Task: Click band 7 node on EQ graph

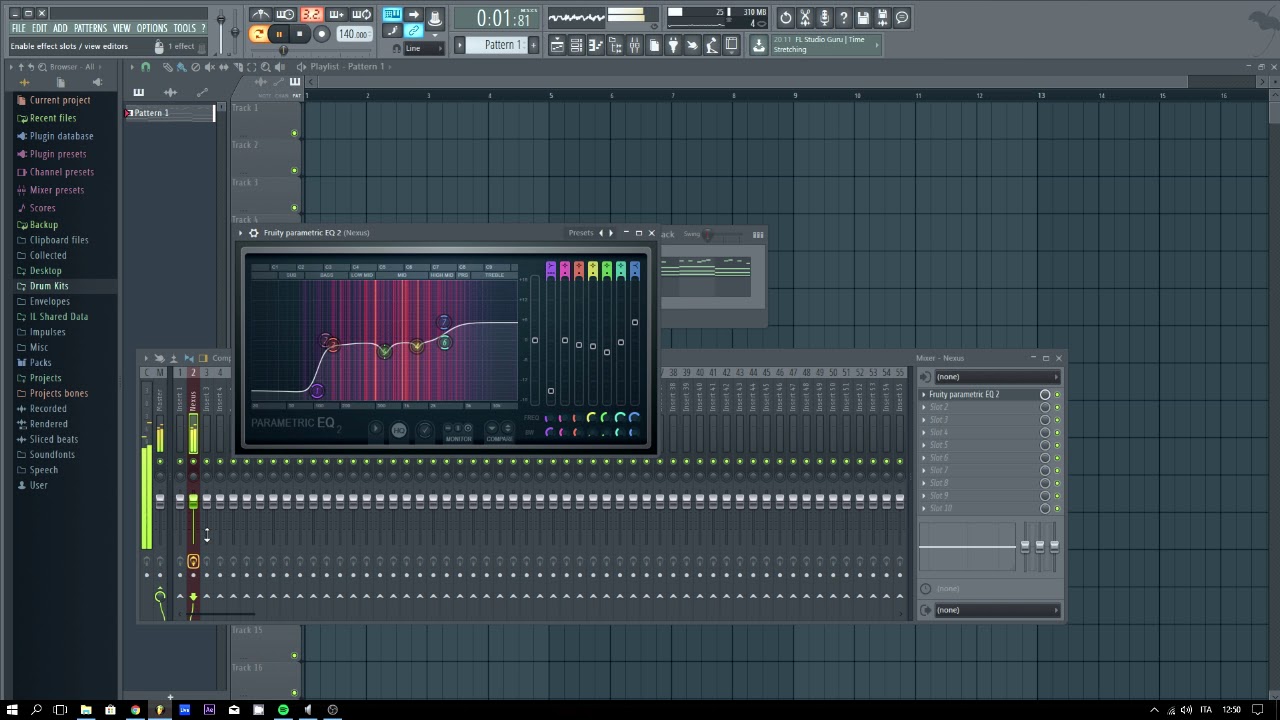Action: point(444,322)
